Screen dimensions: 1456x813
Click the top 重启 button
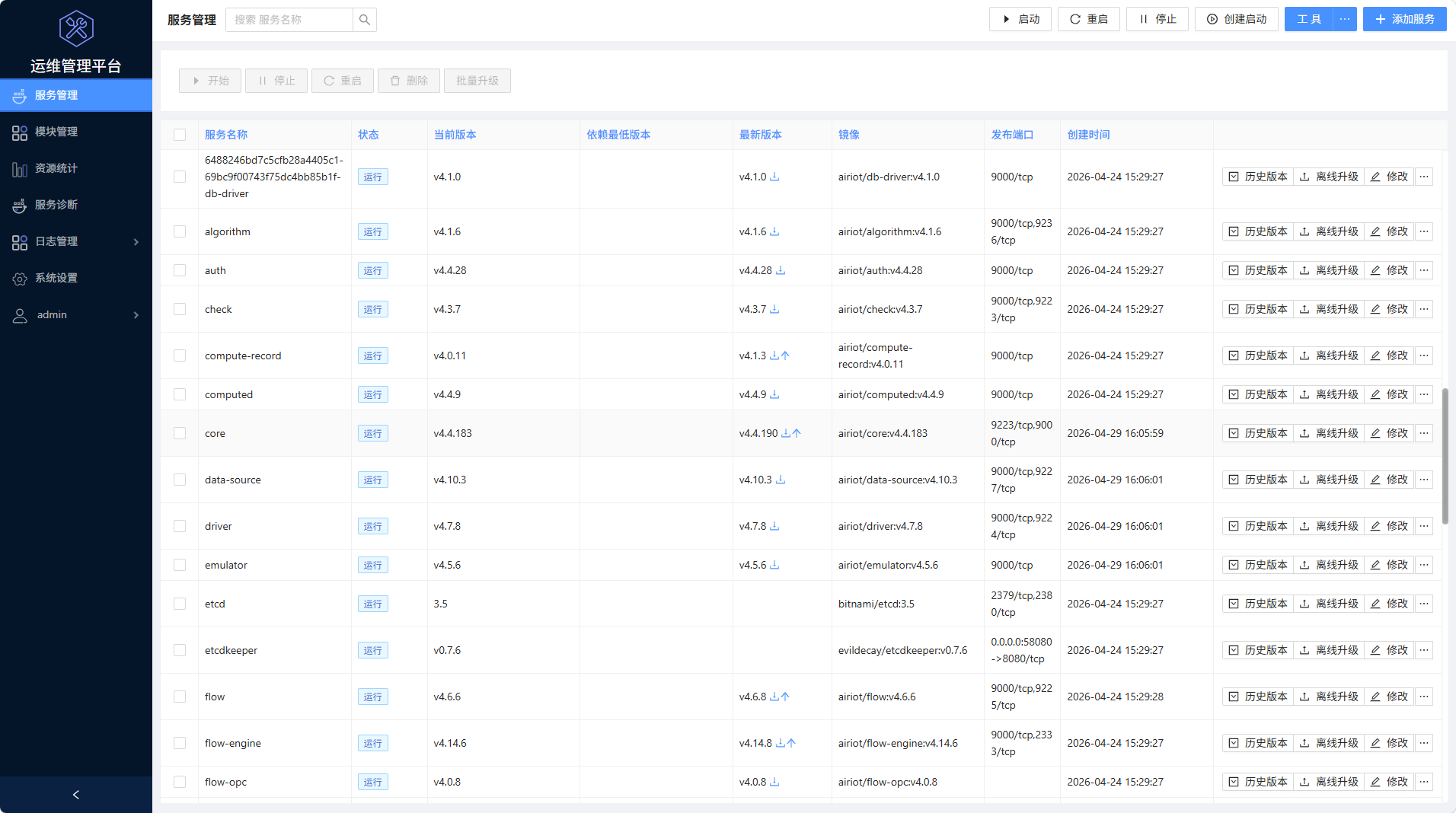(1089, 19)
